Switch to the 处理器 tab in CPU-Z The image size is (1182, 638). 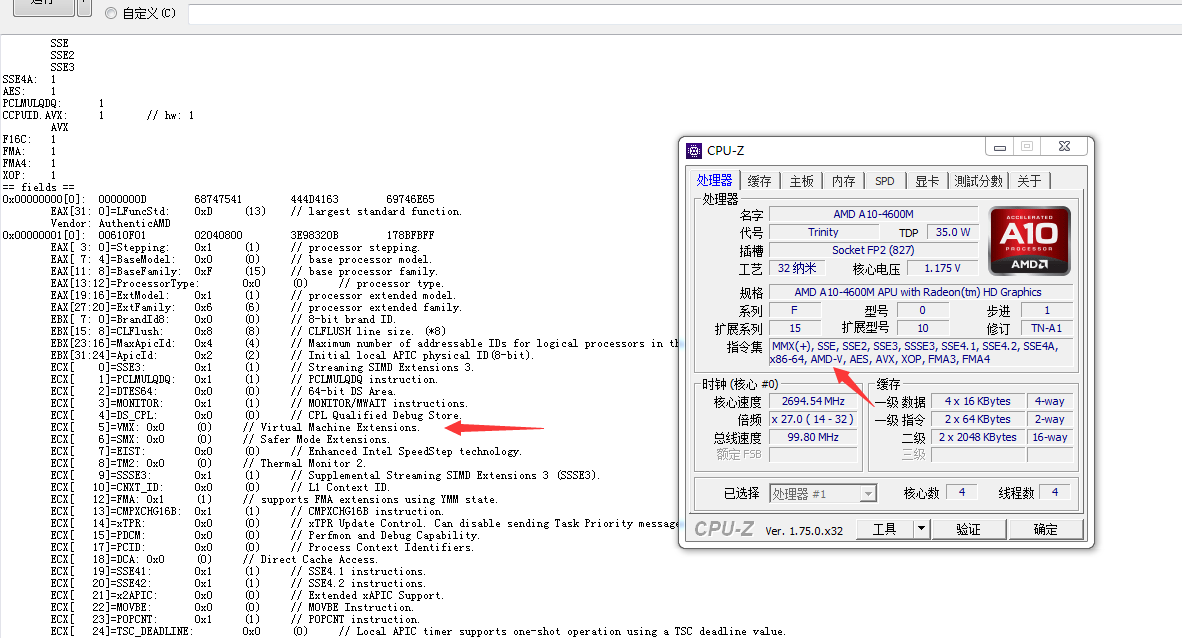pyautogui.click(x=714, y=180)
